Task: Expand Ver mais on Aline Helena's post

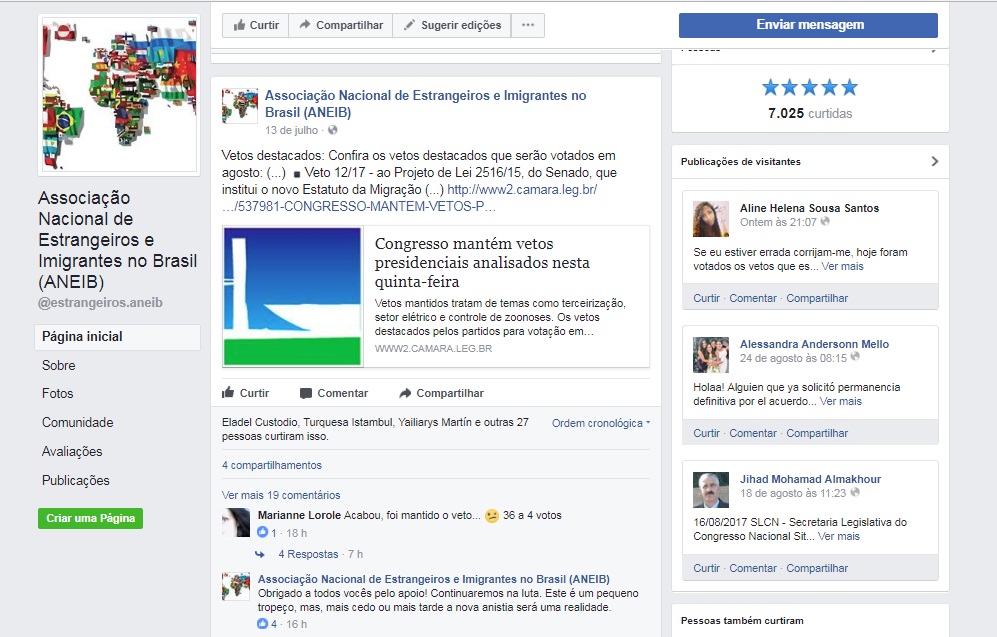Action: [x=842, y=266]
